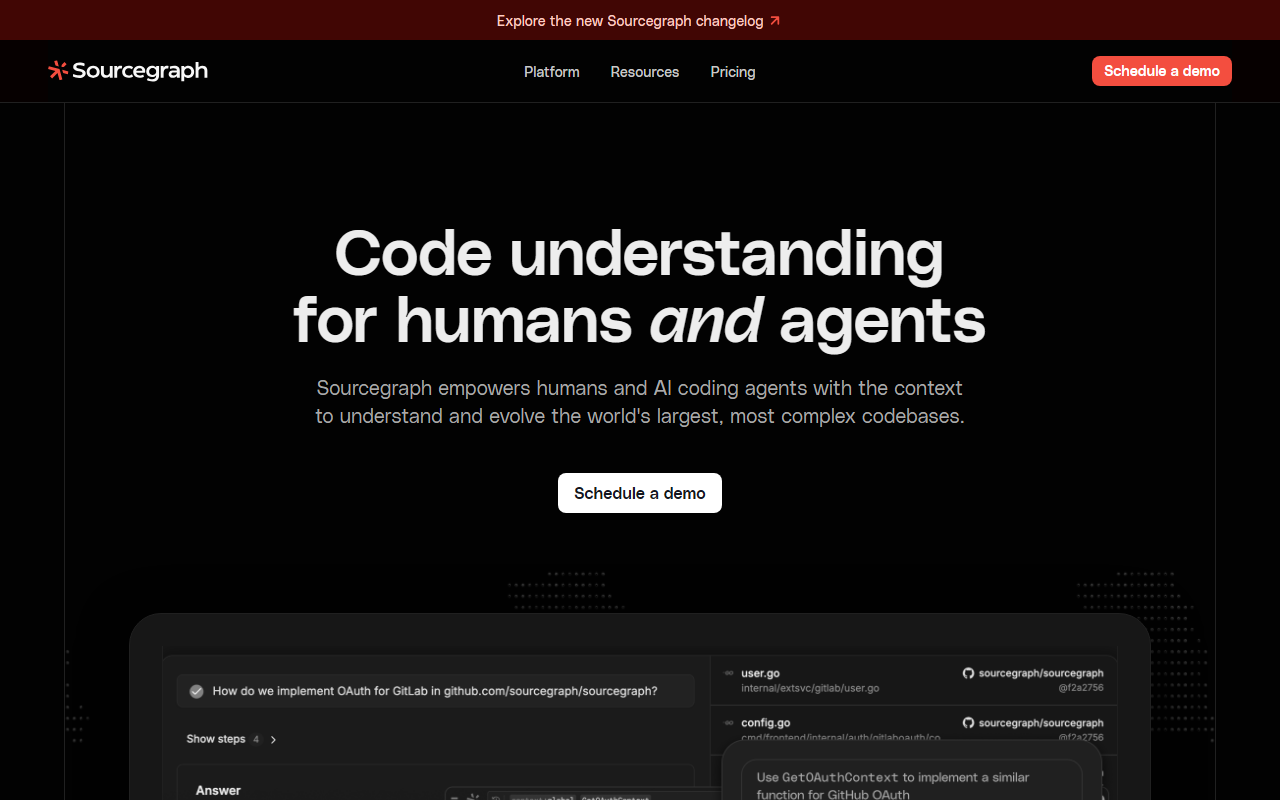Viewport: 1280px width, 800px height.
Task: Open the changelog arrow icon in banner
Action: coord(775,21)
